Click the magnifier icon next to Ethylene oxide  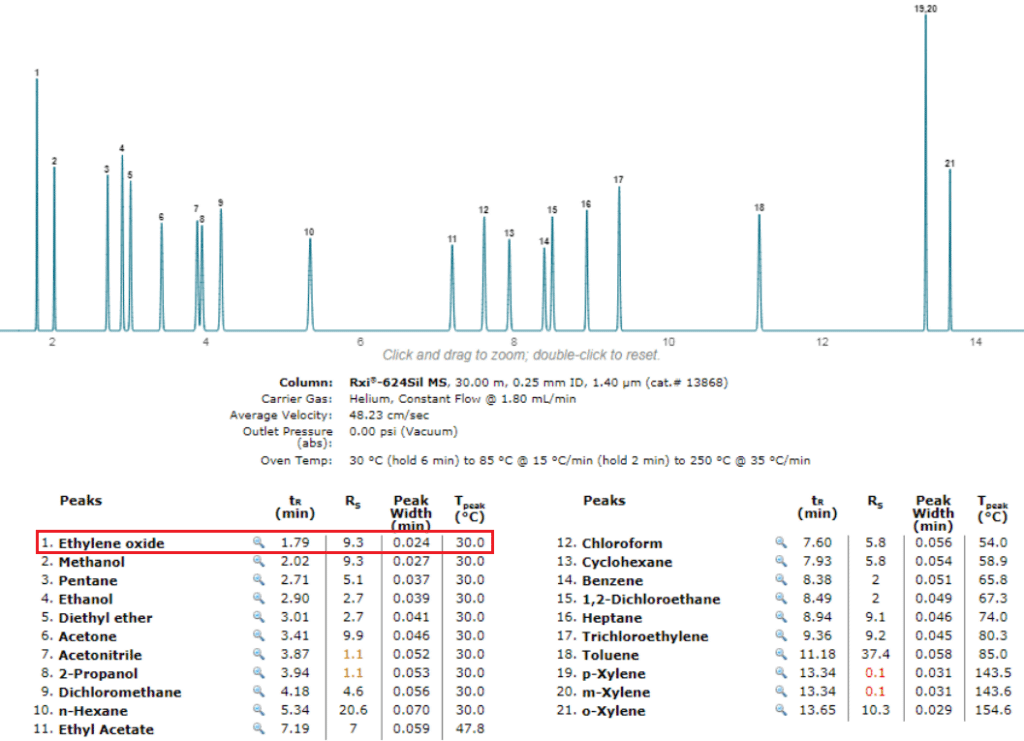[258, 543]
